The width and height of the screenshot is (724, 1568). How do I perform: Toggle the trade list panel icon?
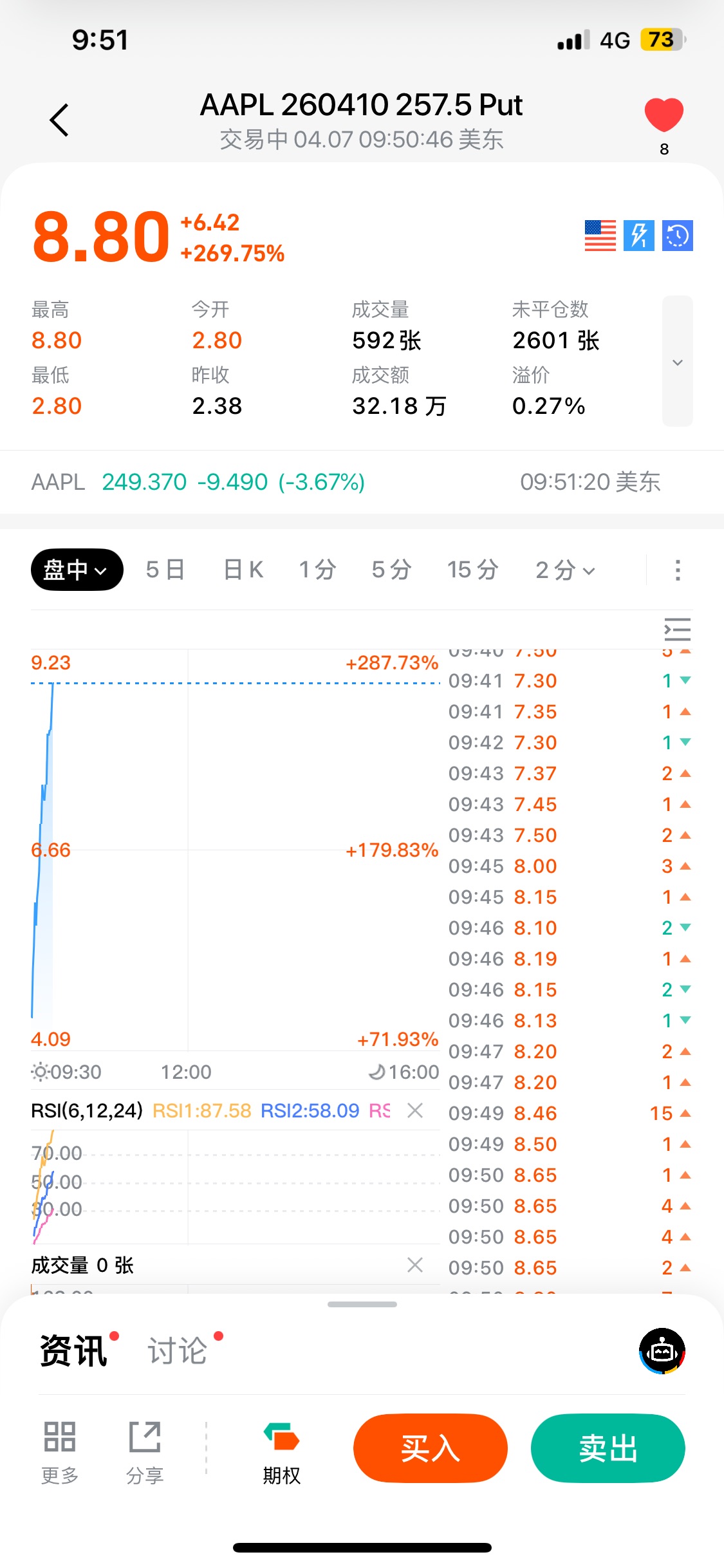tap(677, 630)
